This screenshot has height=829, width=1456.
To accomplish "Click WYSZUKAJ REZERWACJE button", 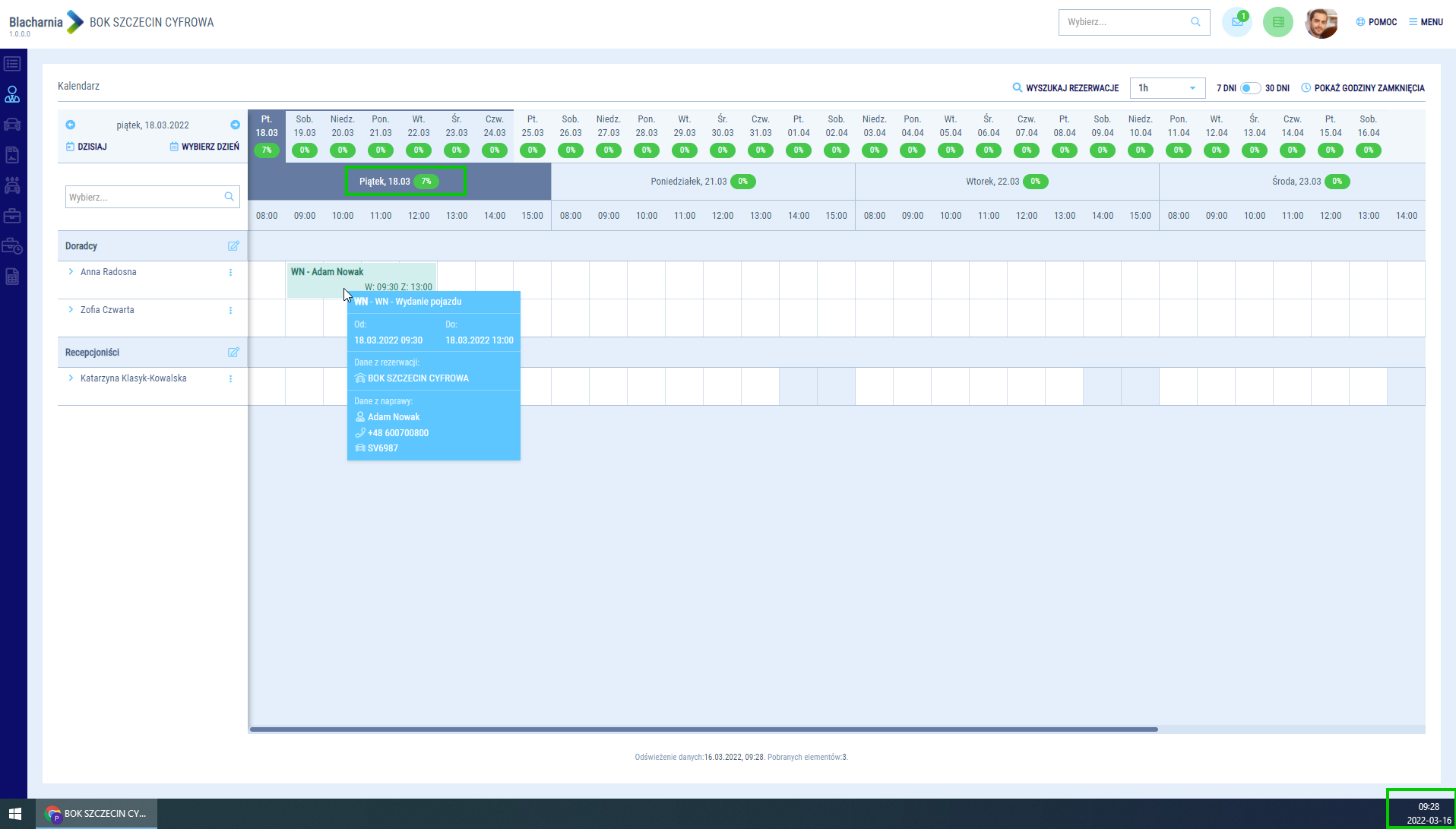I will point(1065,88).
